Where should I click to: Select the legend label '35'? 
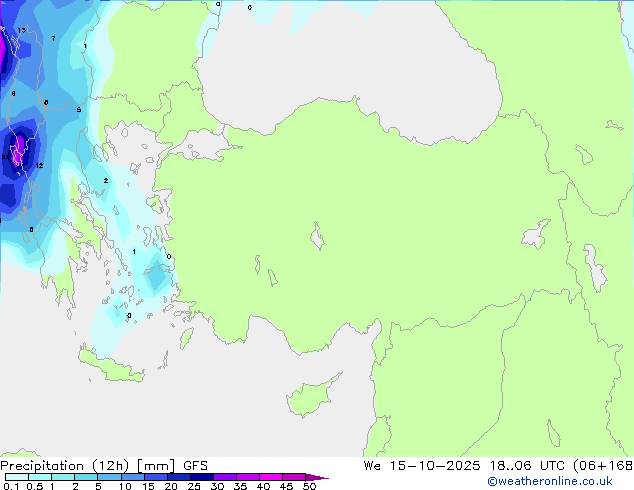[x=240, y=486]
